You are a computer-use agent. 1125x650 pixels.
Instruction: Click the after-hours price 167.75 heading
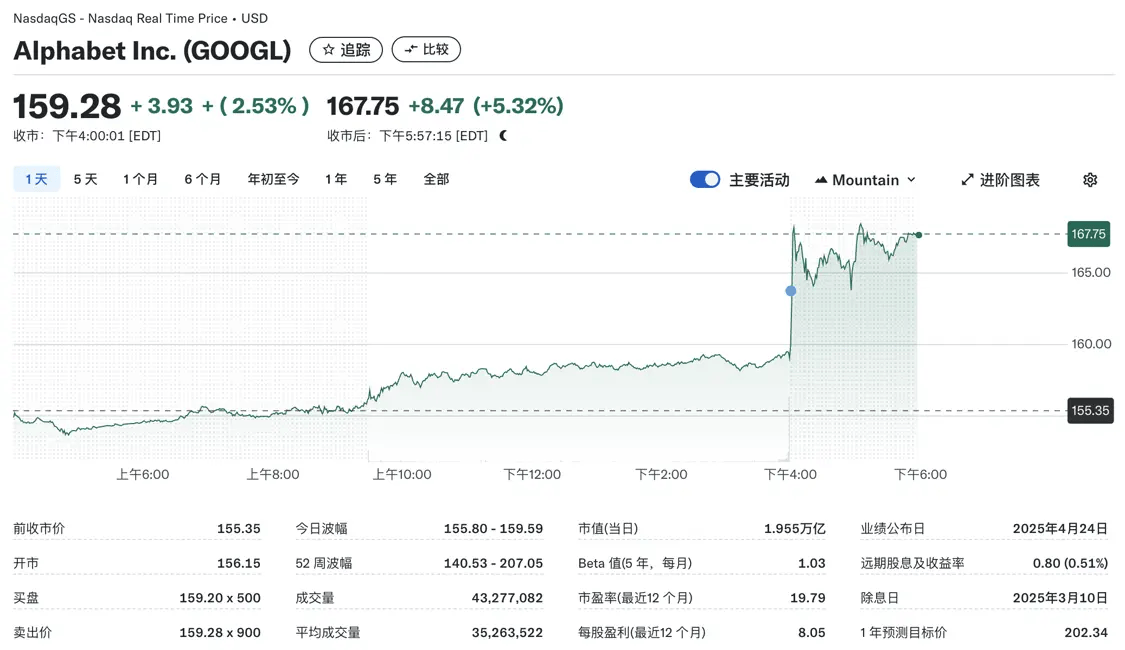(x=362, y=106)
